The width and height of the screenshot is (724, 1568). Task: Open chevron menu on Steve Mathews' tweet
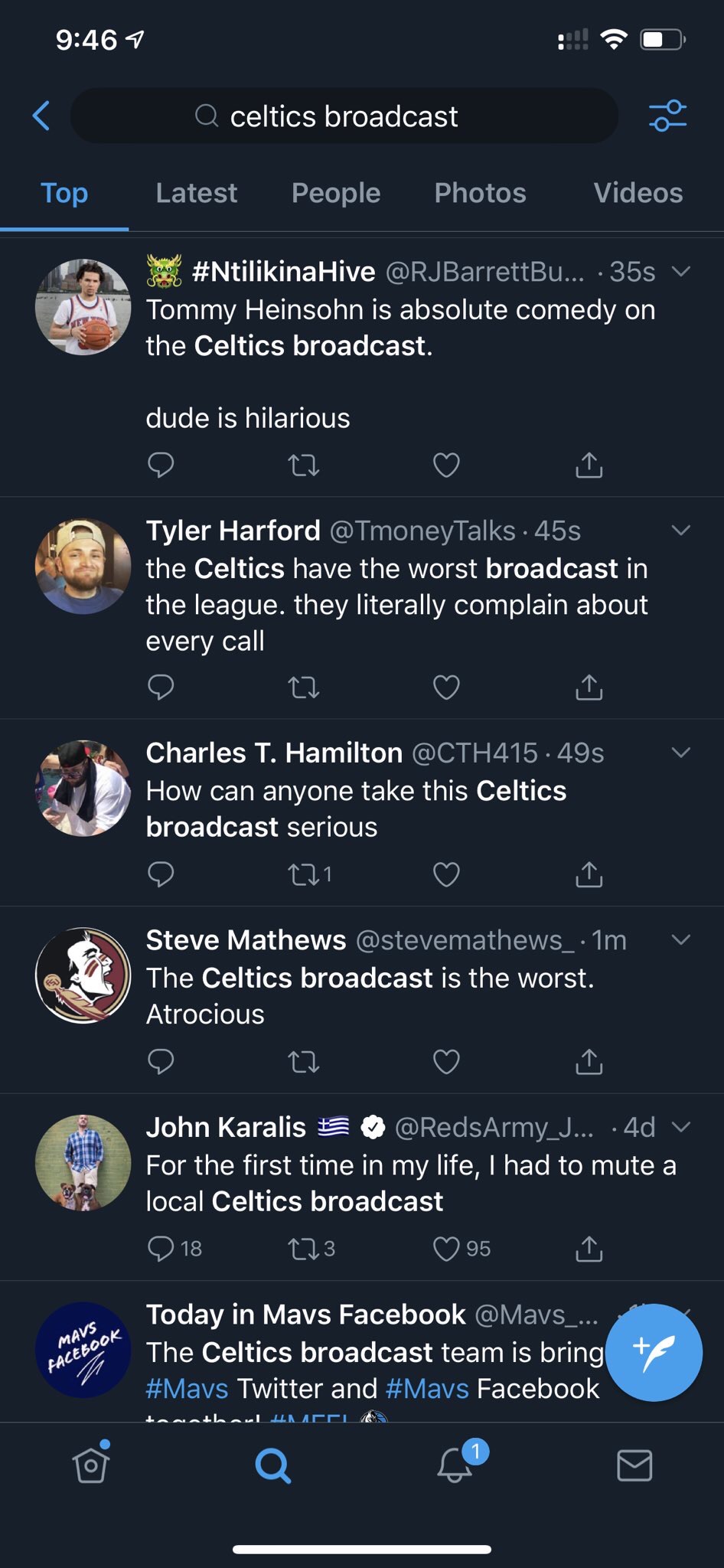[680, 939]
